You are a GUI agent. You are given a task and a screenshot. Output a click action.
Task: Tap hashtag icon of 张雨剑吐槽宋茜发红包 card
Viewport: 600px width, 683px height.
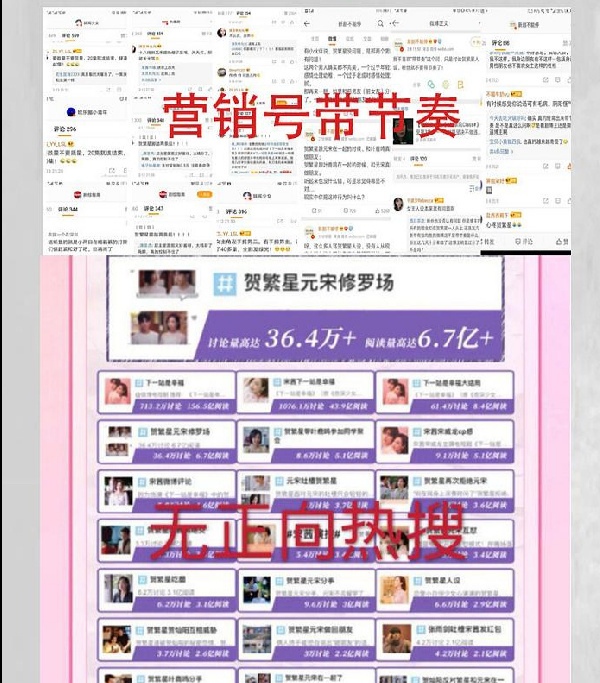[x=420, y=630]
